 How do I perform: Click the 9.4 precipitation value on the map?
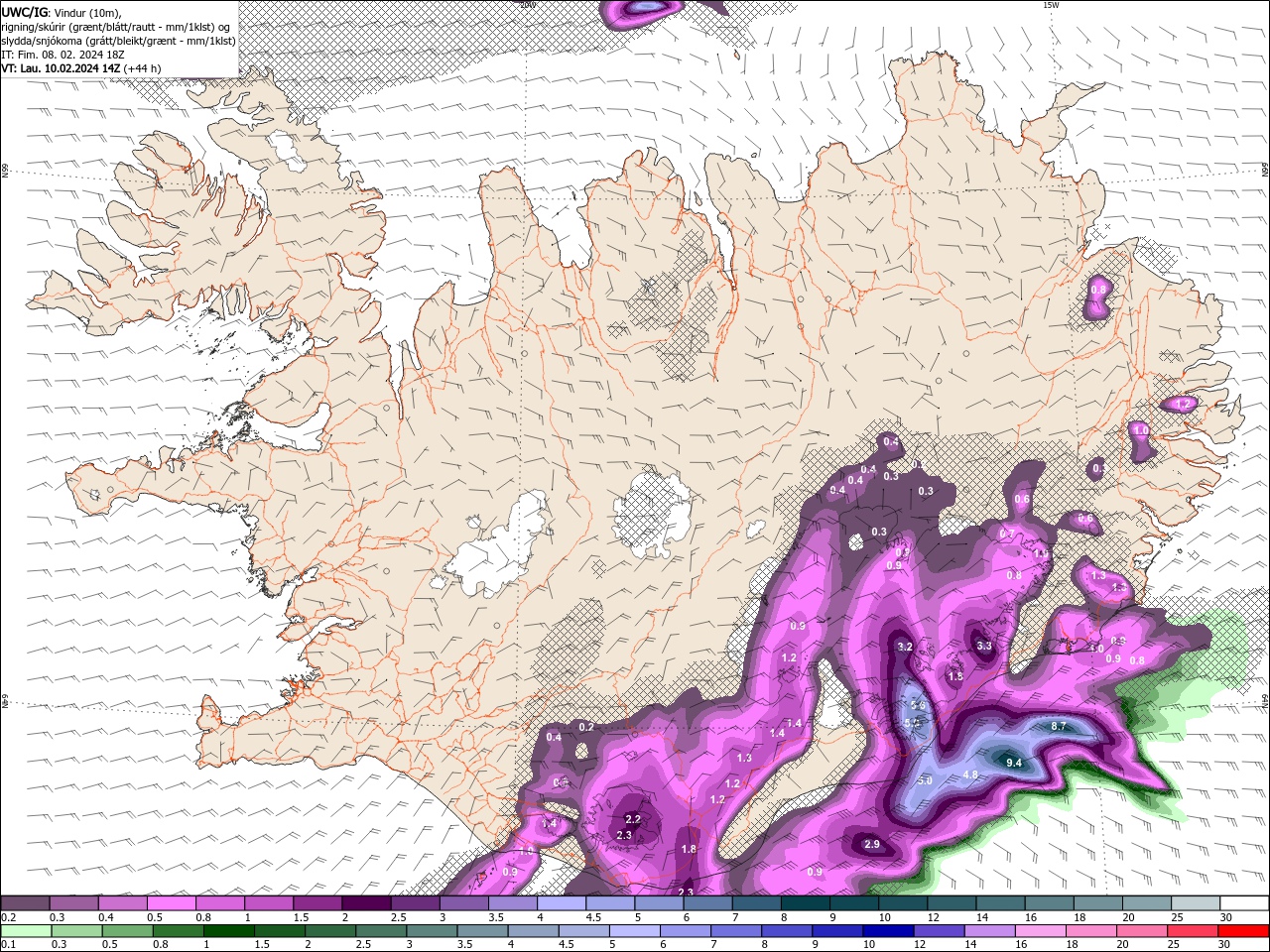(x=1014, y=763)
